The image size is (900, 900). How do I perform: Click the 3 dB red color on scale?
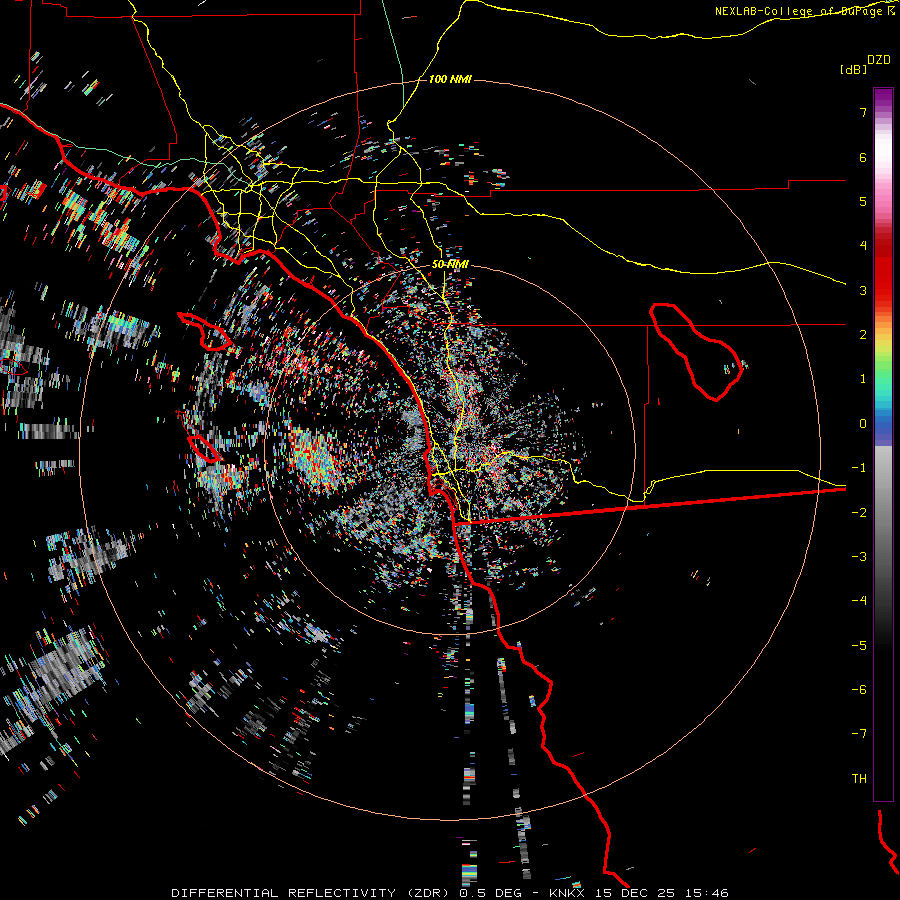pyautogui.click(x=883, y=290)
